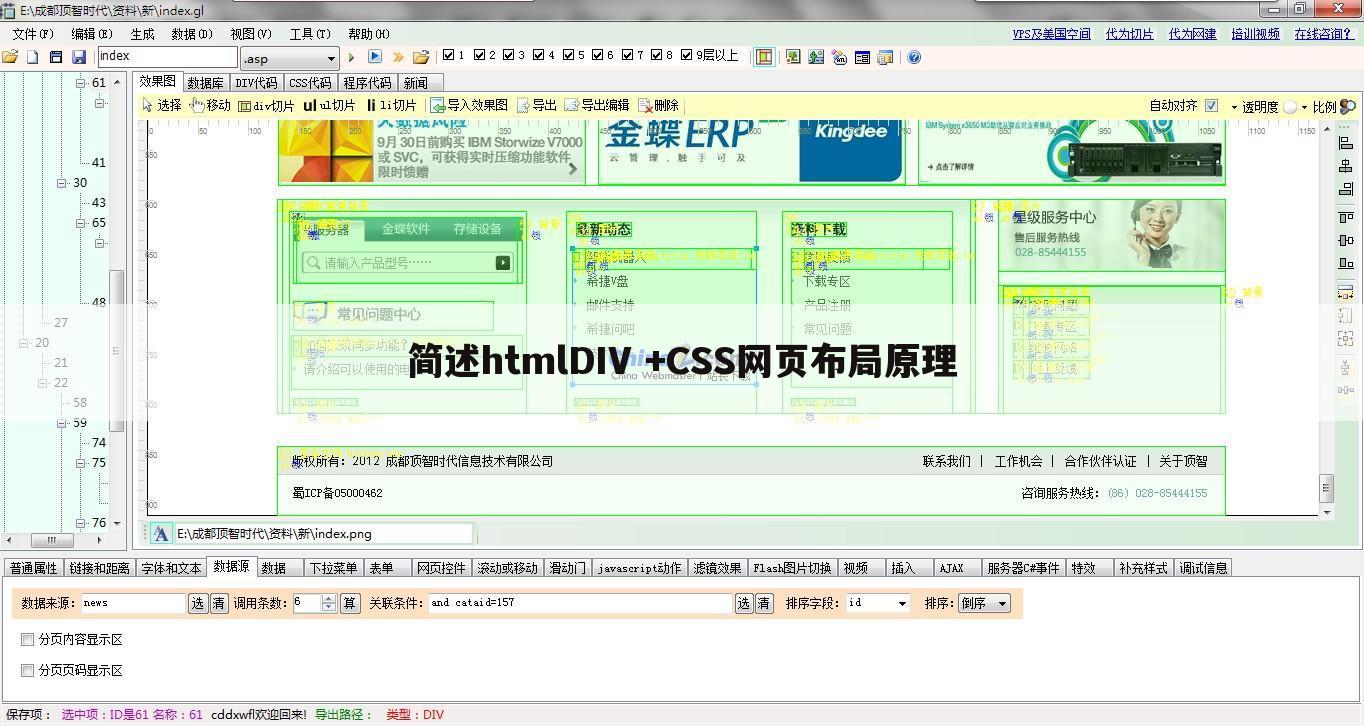Click the yellow-framed layout toggle icon

[x=764, y=57]
